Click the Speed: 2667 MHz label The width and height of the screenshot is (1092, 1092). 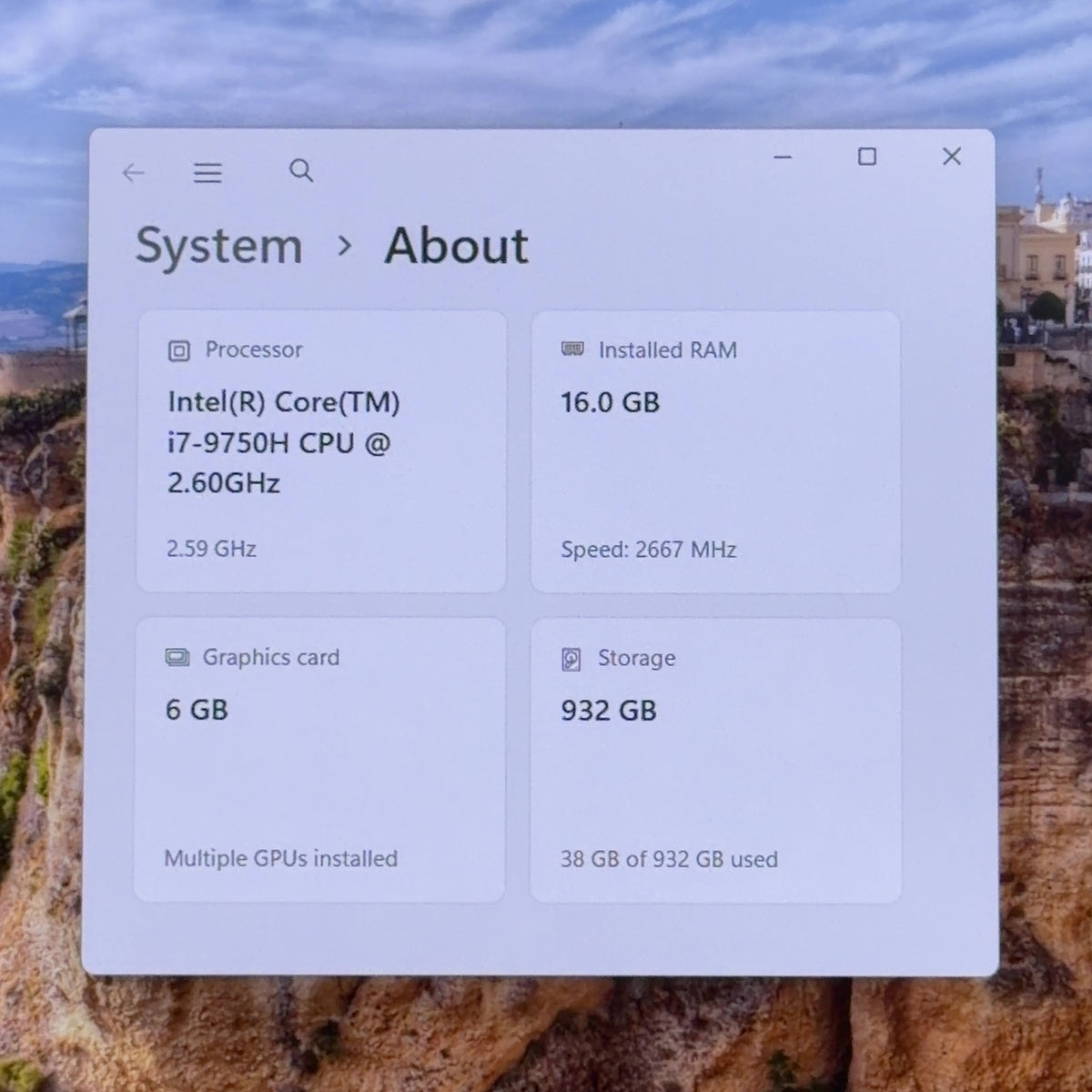click(x=649, y=550)
